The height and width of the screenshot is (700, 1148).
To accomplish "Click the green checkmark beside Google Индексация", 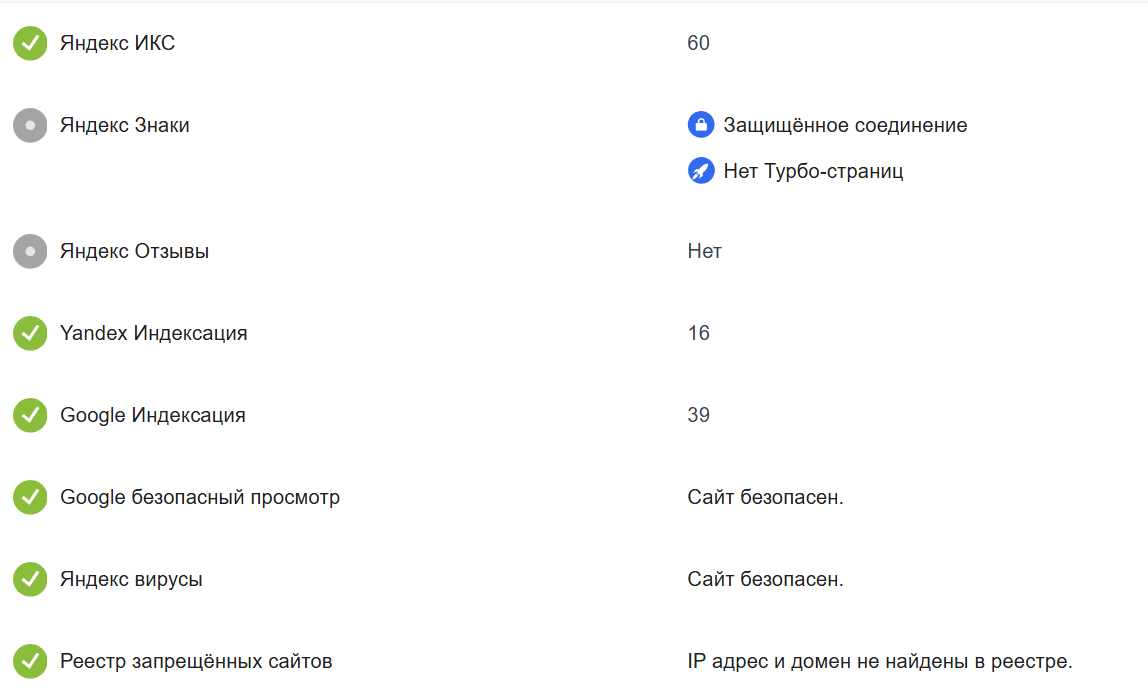I will tap(30, 415).
